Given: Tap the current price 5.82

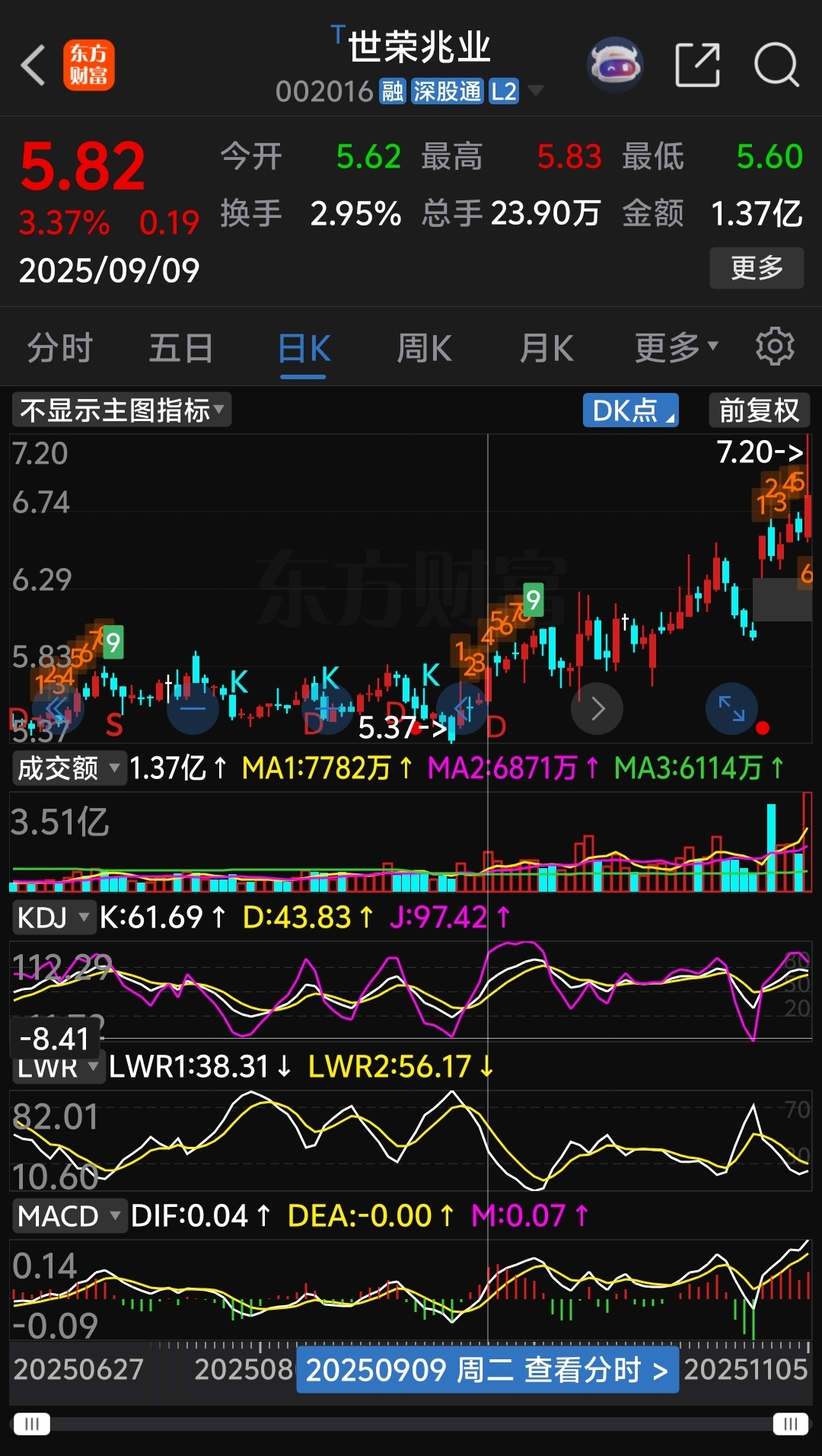Looking at the screenshot, I should tap(82, 167).
